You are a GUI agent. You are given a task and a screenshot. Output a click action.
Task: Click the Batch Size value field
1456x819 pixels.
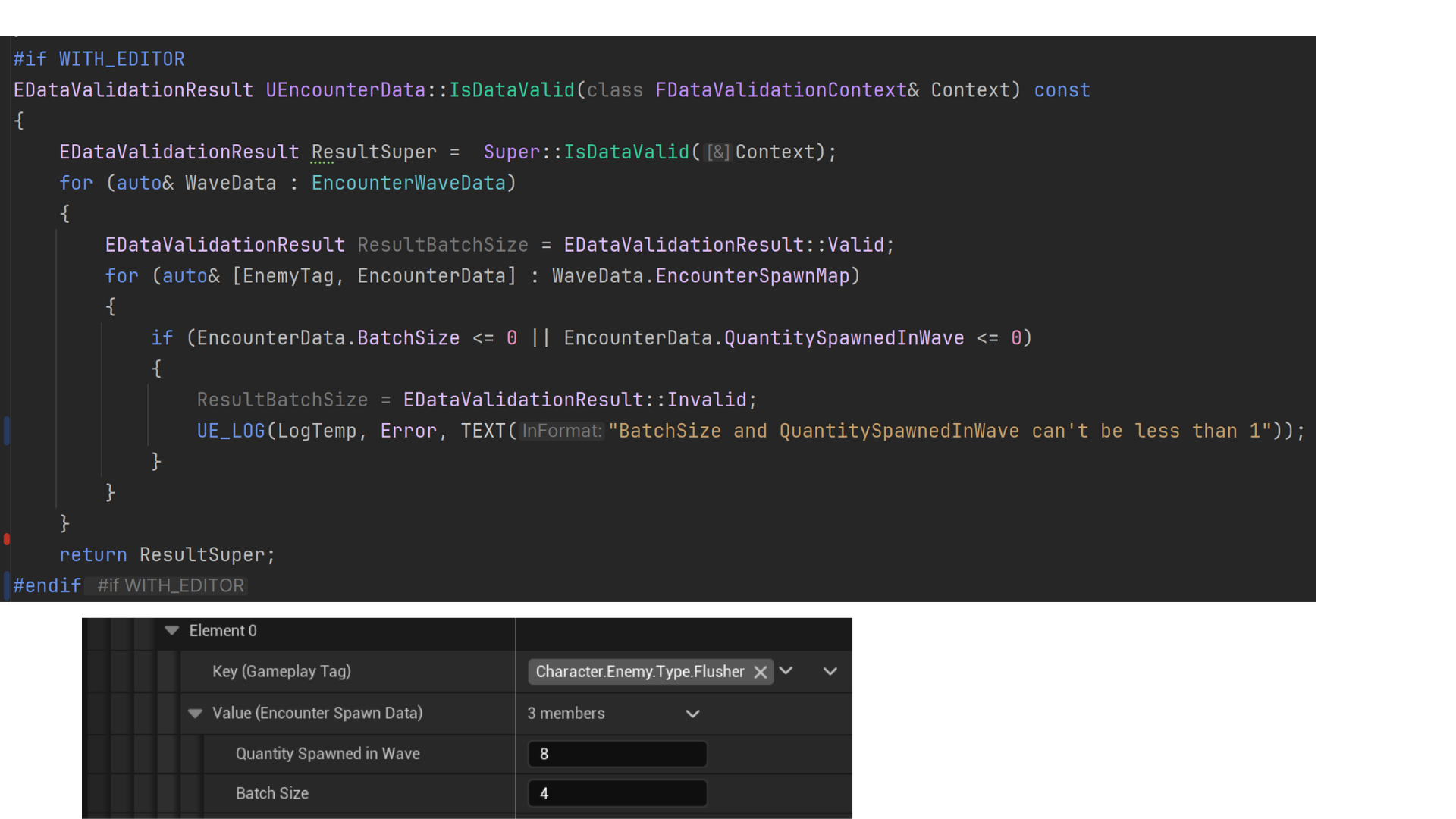click(x=617, y=794)
